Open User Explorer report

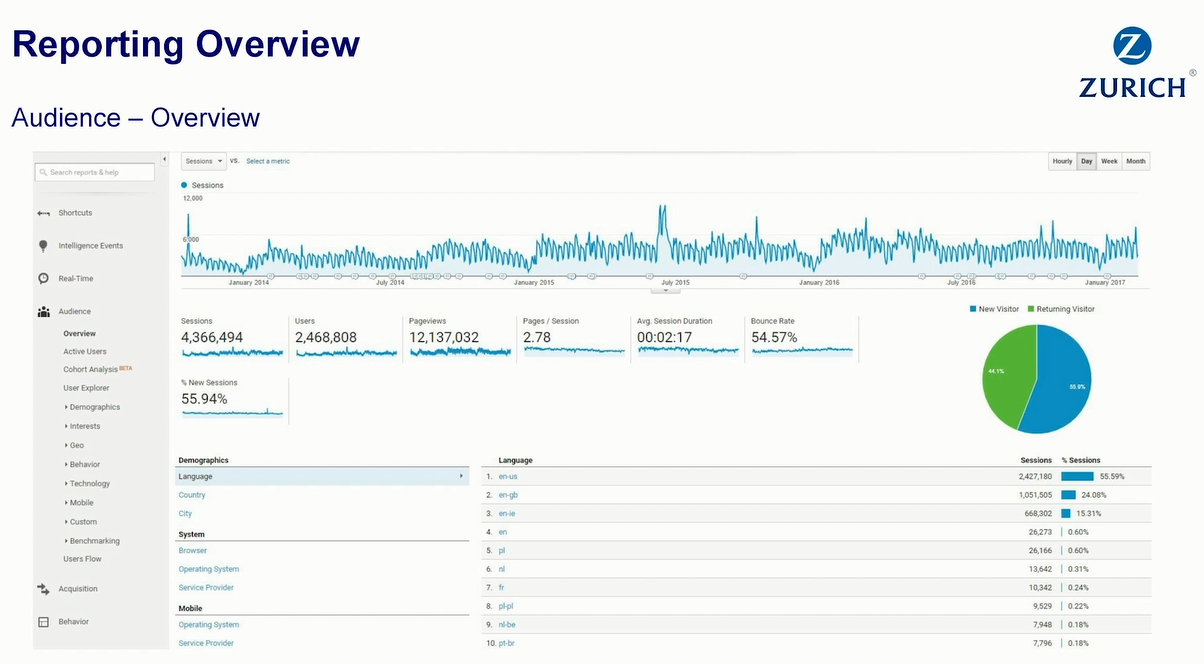[86, 388]
